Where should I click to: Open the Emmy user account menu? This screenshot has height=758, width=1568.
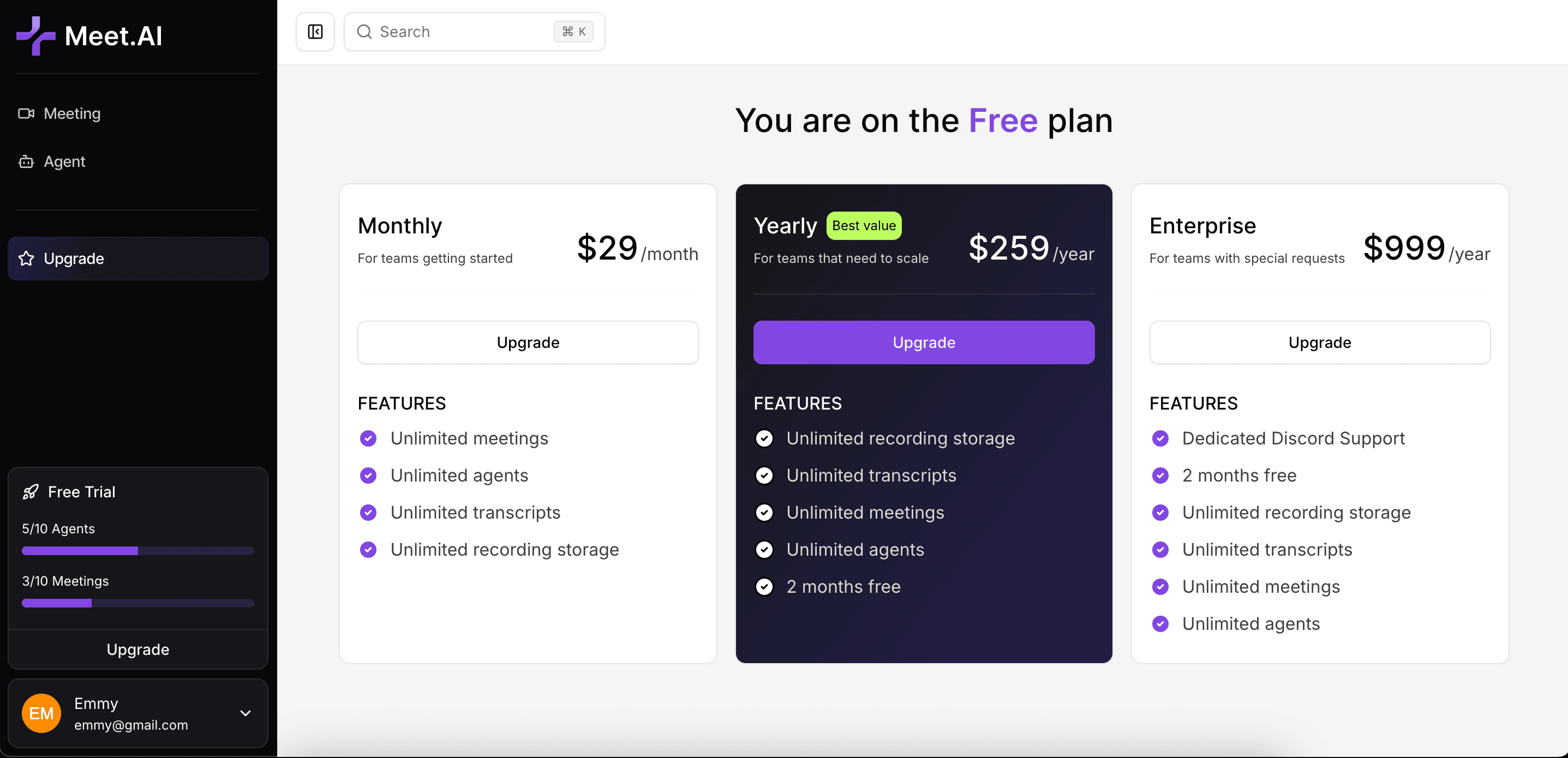138,713
